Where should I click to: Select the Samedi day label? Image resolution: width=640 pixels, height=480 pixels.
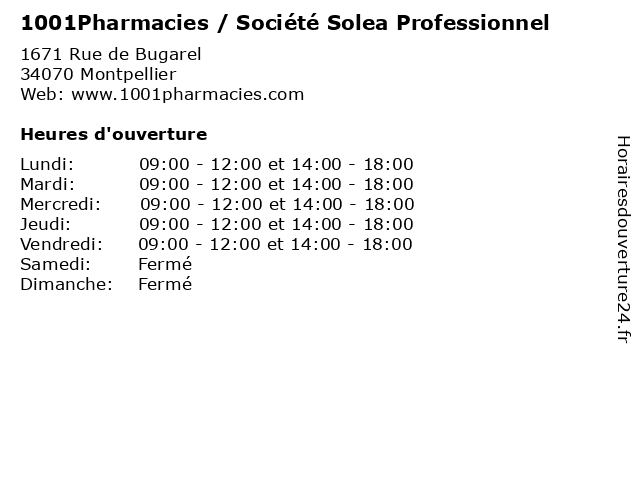point(56,264)
